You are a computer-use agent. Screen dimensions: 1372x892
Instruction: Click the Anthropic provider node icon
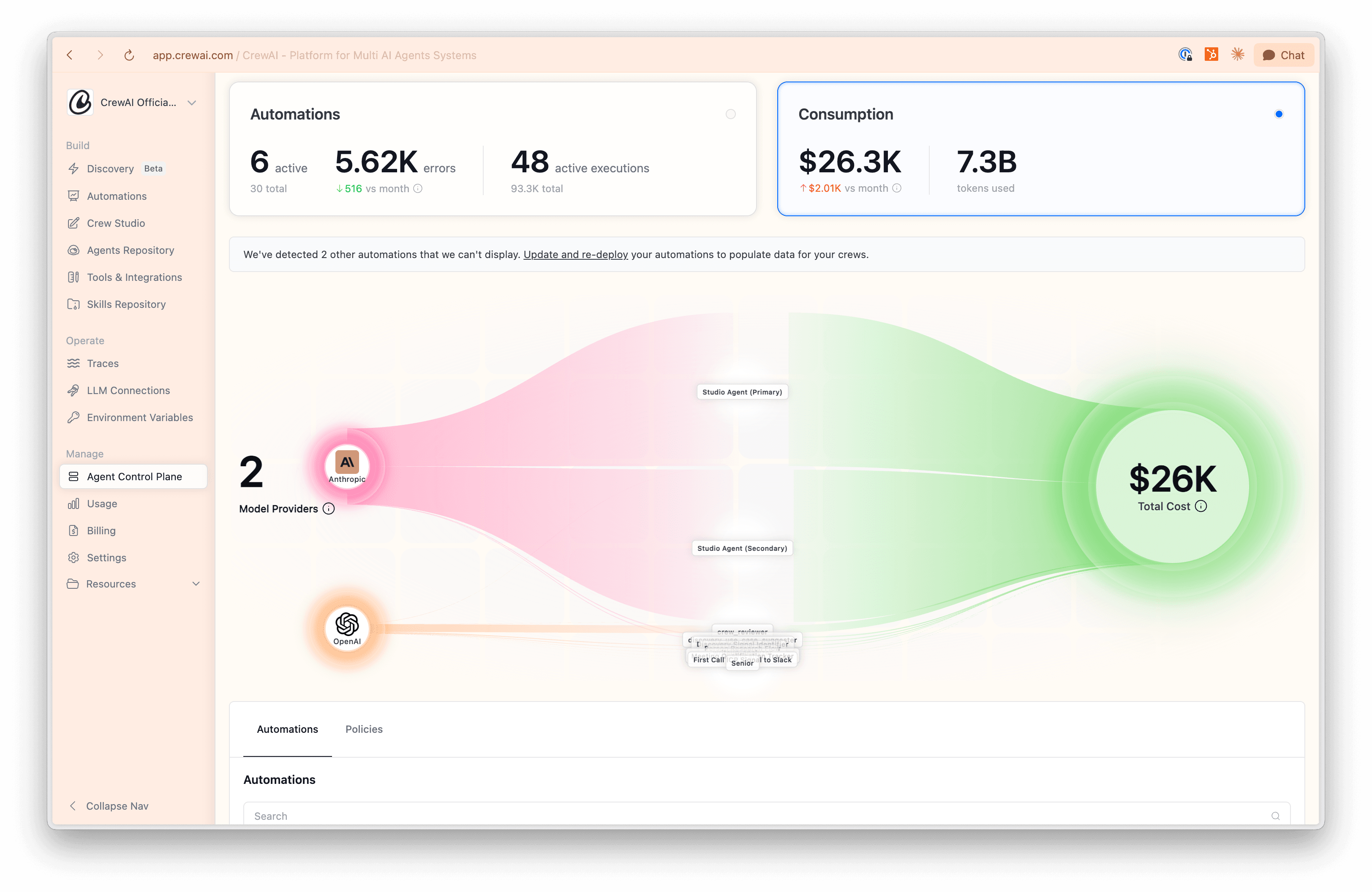(346, 466)
